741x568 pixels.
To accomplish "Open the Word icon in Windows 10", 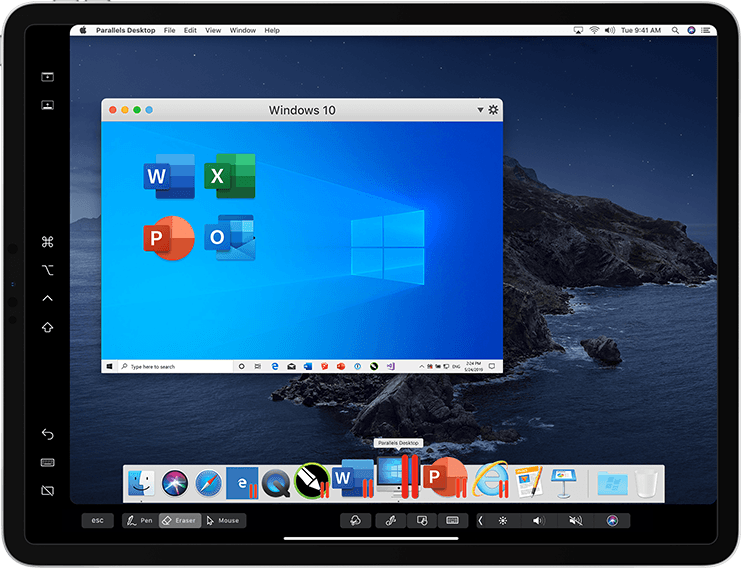I will point(169,176).
